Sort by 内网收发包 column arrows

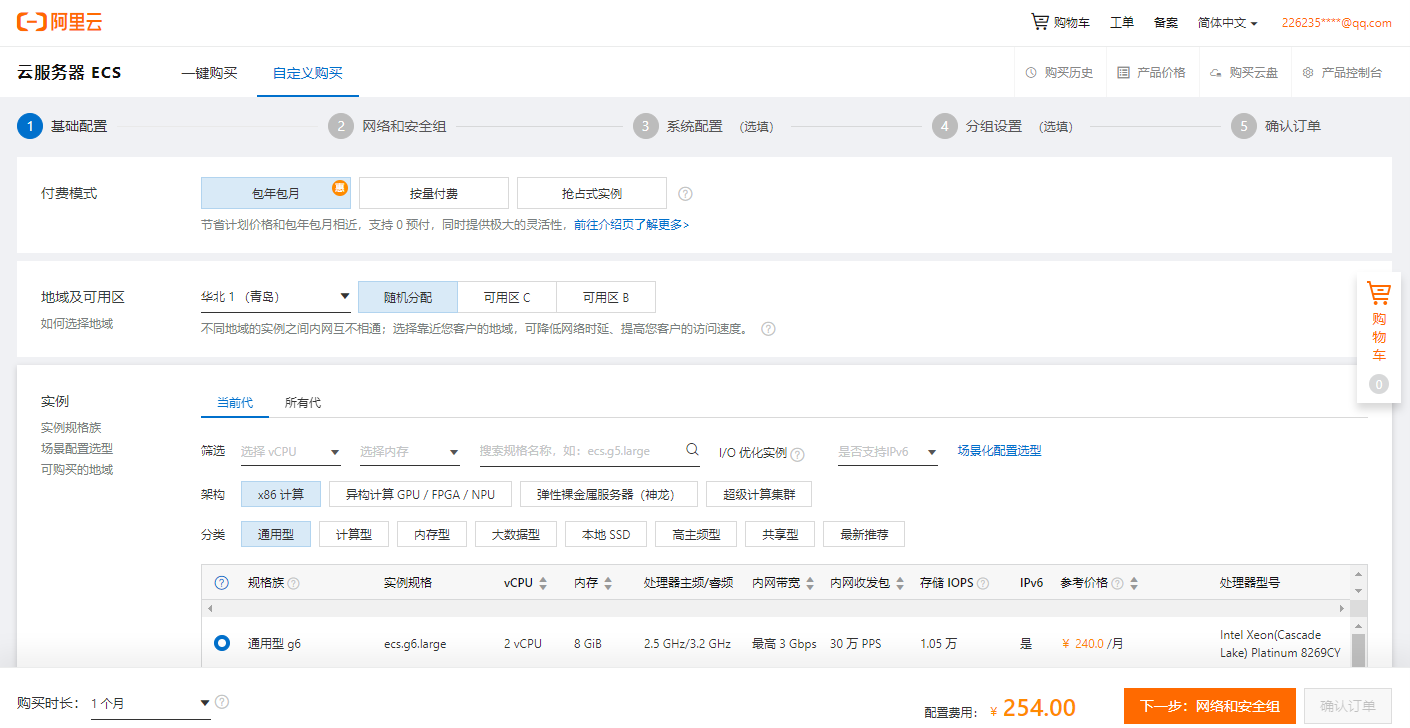pyautogui.click(x=899, y=583)
